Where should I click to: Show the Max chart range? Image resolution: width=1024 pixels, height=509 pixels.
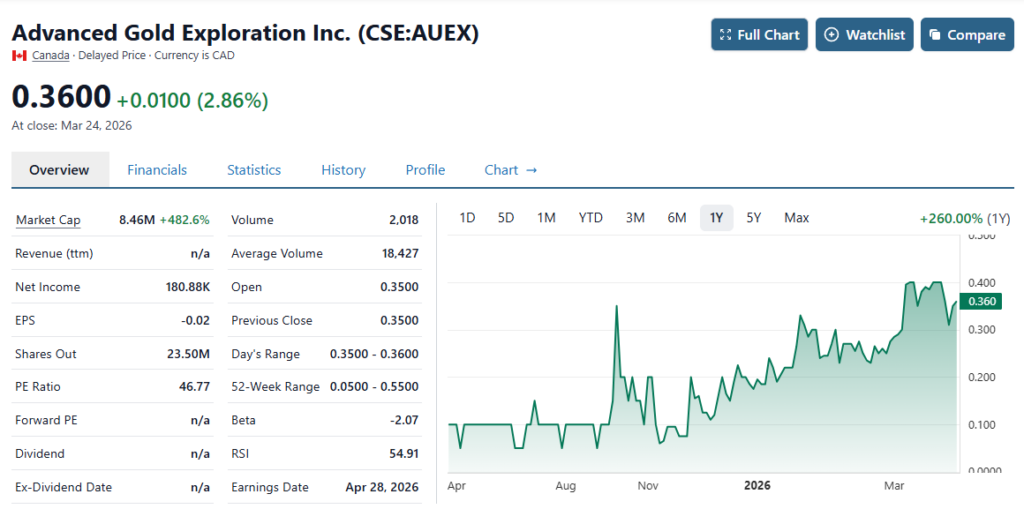click(x=797, y=218)
